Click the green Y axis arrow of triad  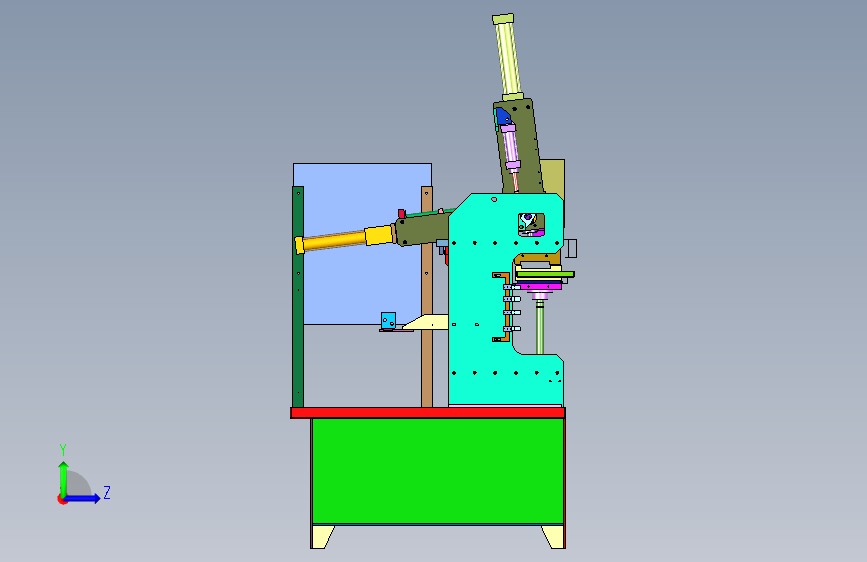(64, 480)
